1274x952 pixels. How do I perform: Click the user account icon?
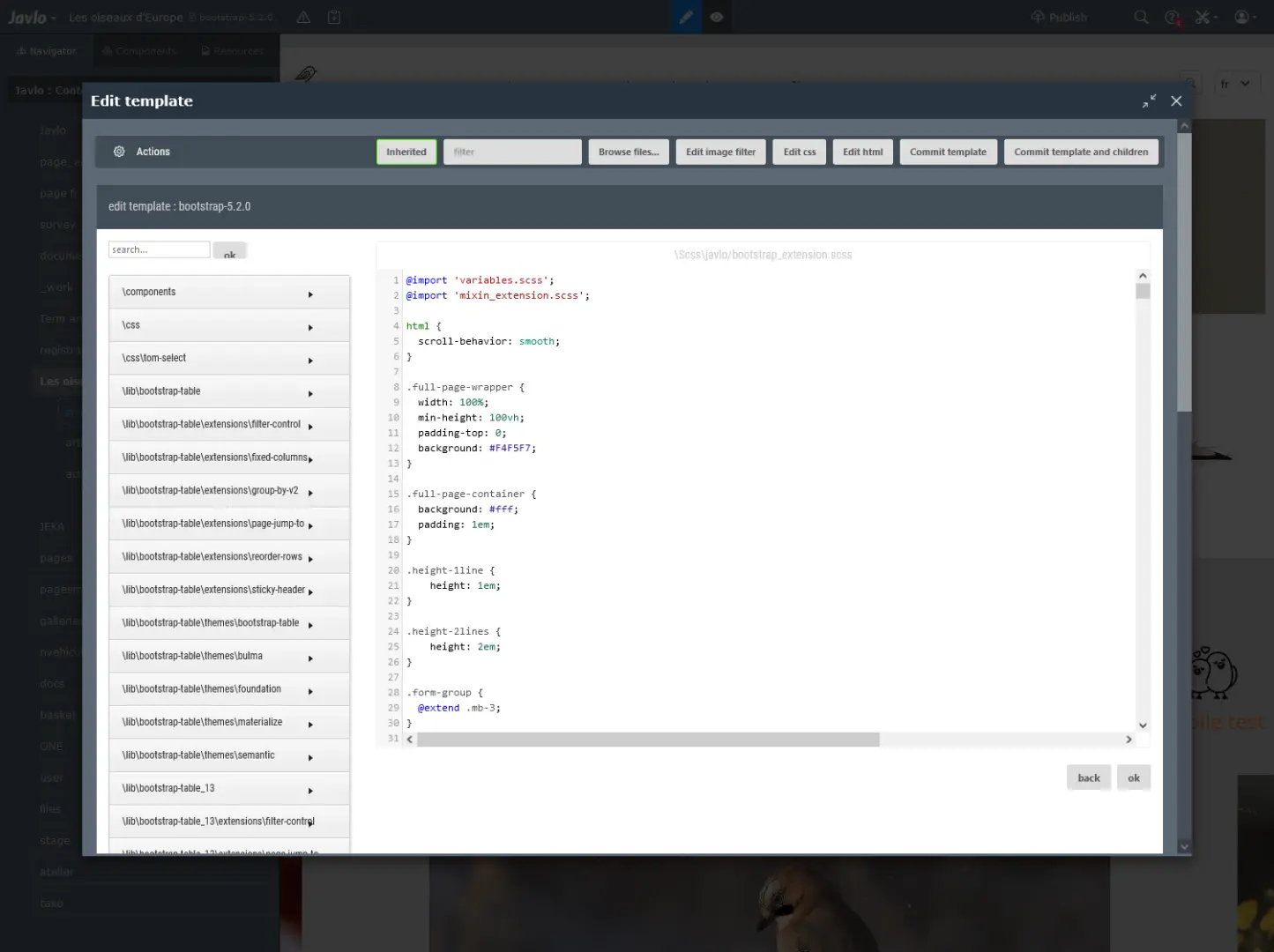(1241, 17)
